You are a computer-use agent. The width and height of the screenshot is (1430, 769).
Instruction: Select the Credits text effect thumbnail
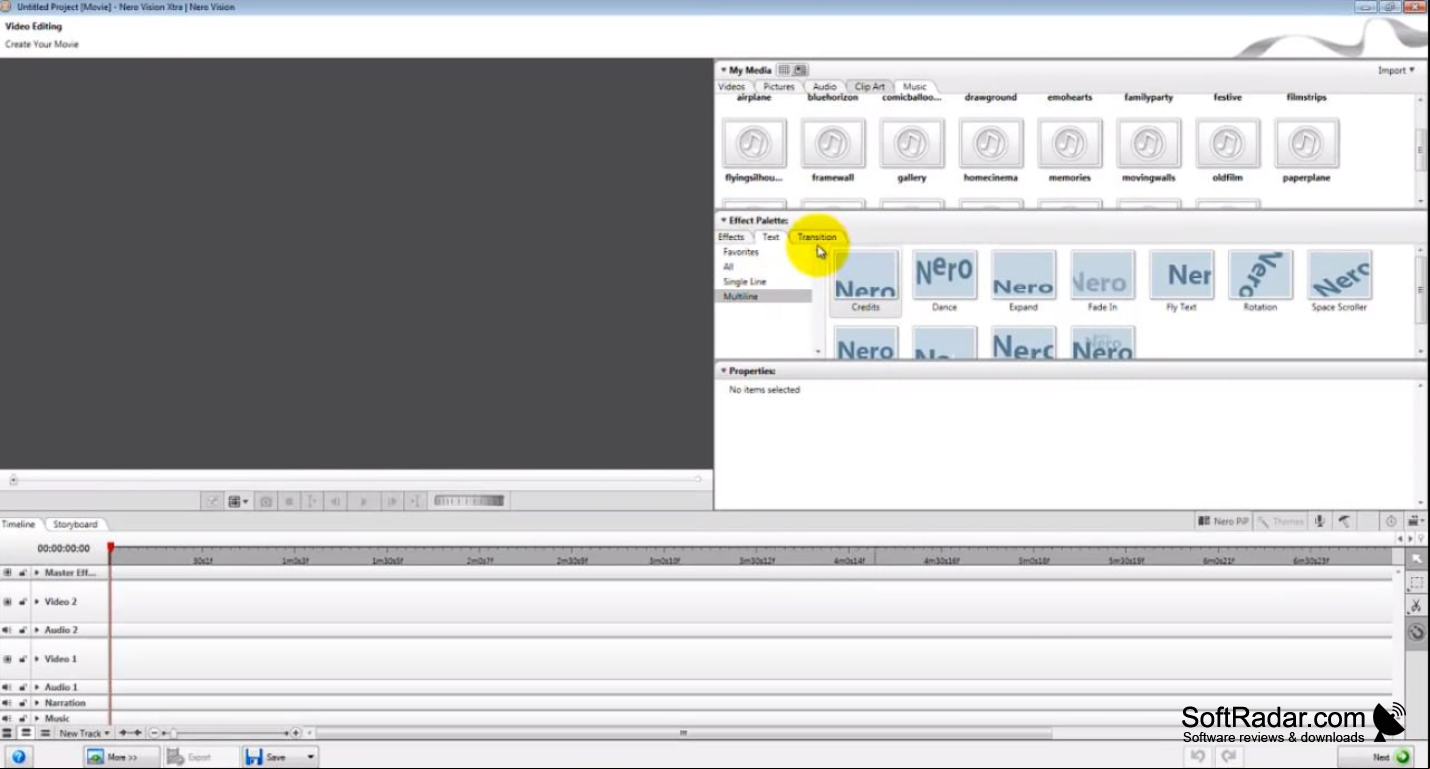click(x=865, y=282)
